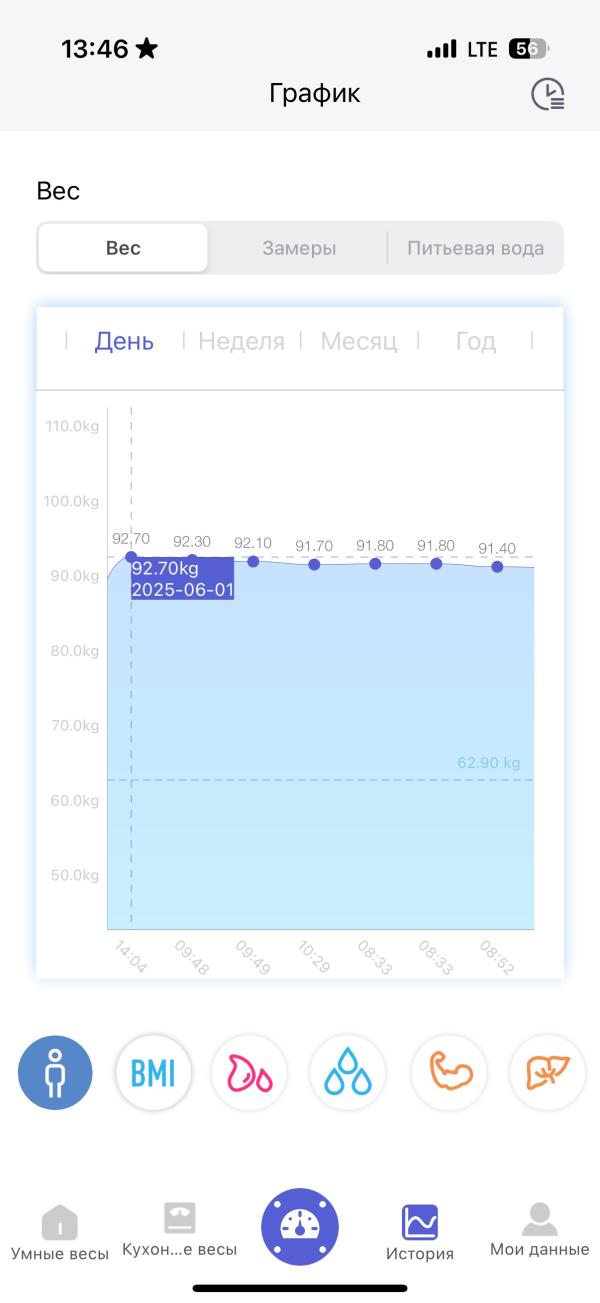Select the День time range

(124, 341)
